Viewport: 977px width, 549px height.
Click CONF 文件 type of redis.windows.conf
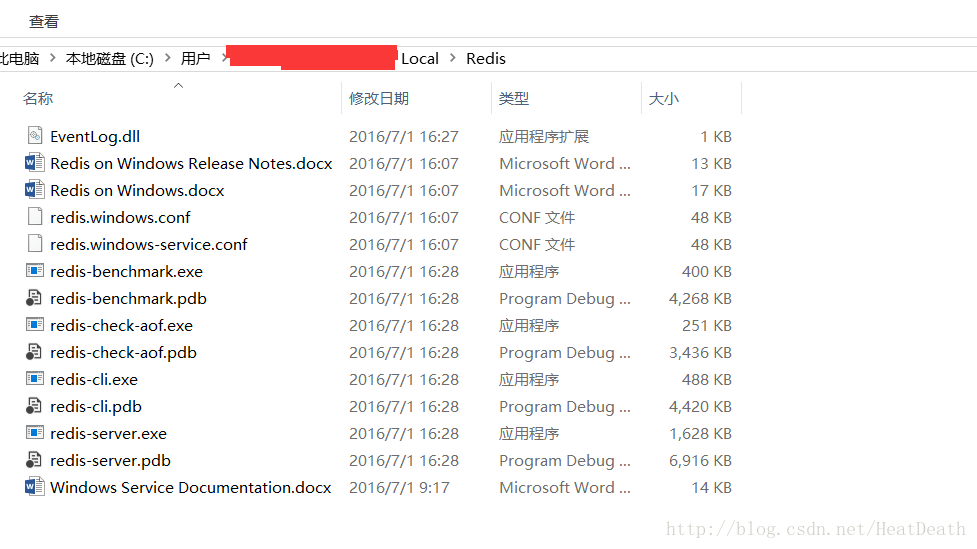pos(537,217)
